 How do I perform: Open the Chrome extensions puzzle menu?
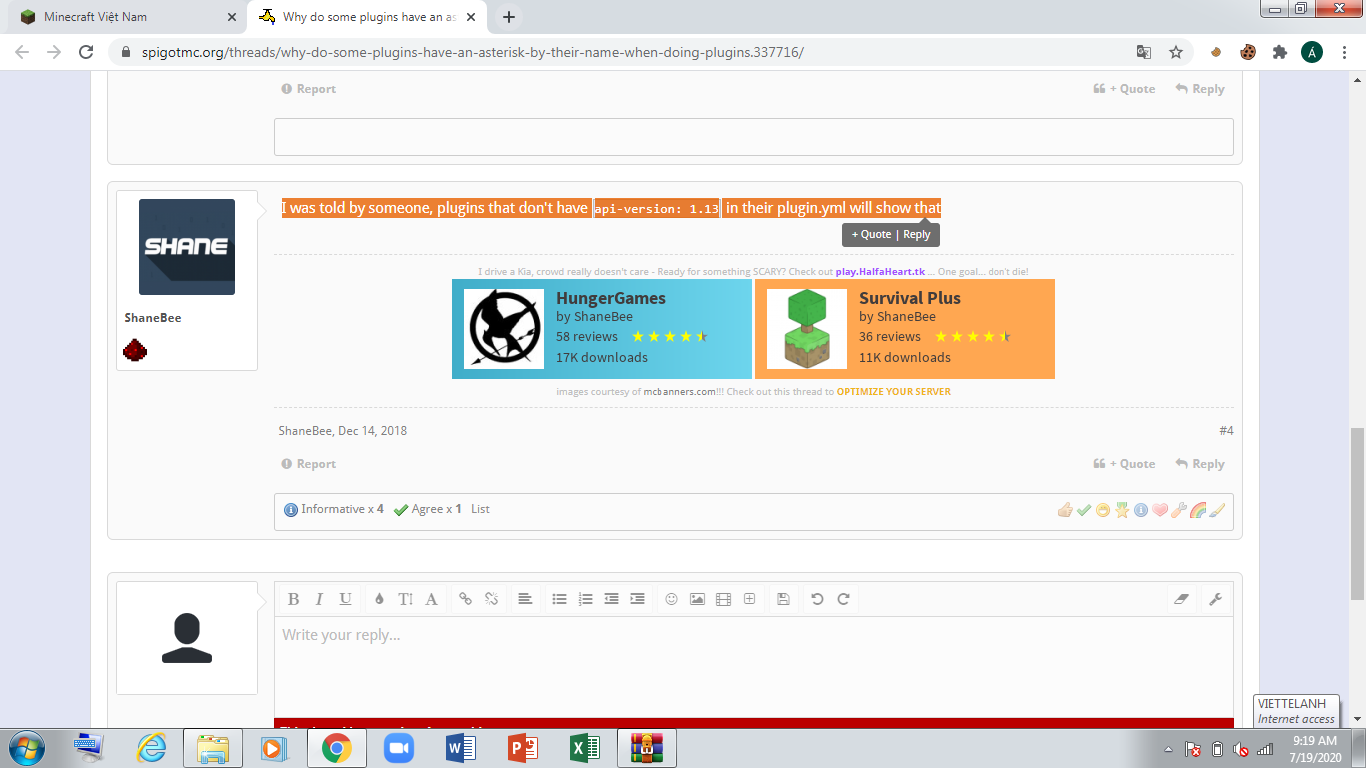[1280, 52]
